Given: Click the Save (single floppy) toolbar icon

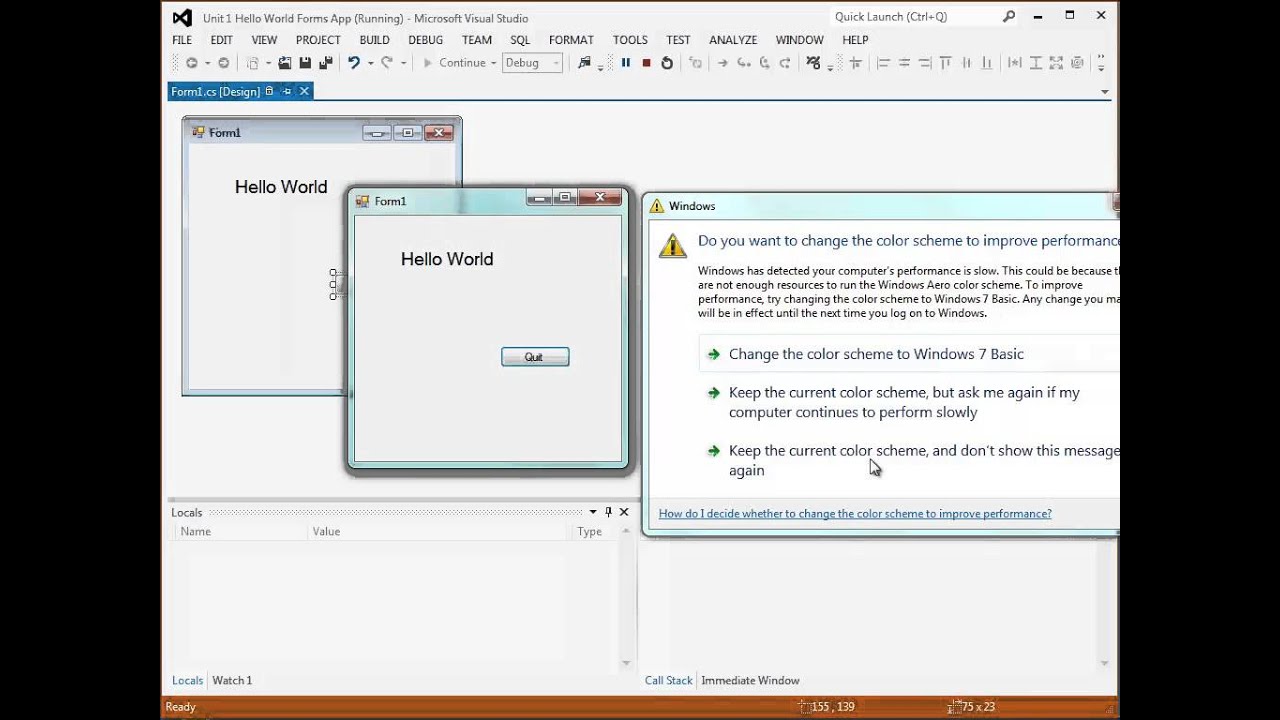Looking at the screenshot, I should [305, 63].
